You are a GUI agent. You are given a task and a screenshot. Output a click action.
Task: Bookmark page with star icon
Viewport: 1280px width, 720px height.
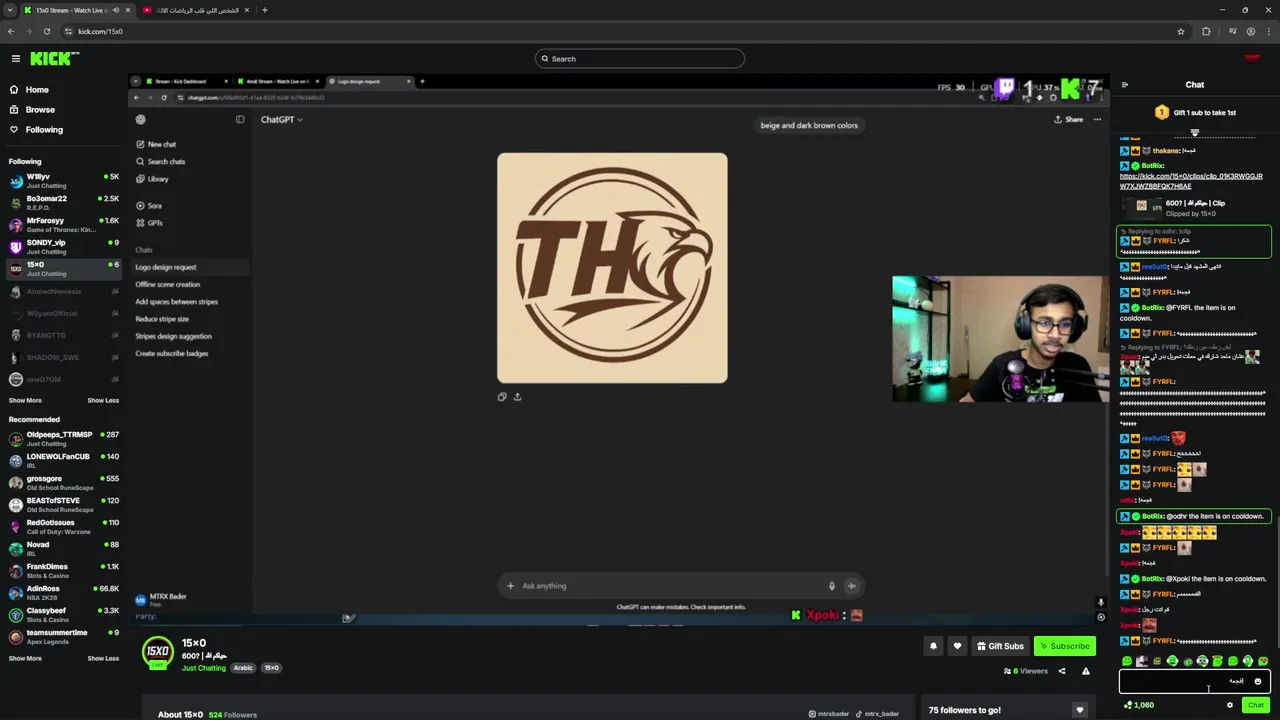1181,31
